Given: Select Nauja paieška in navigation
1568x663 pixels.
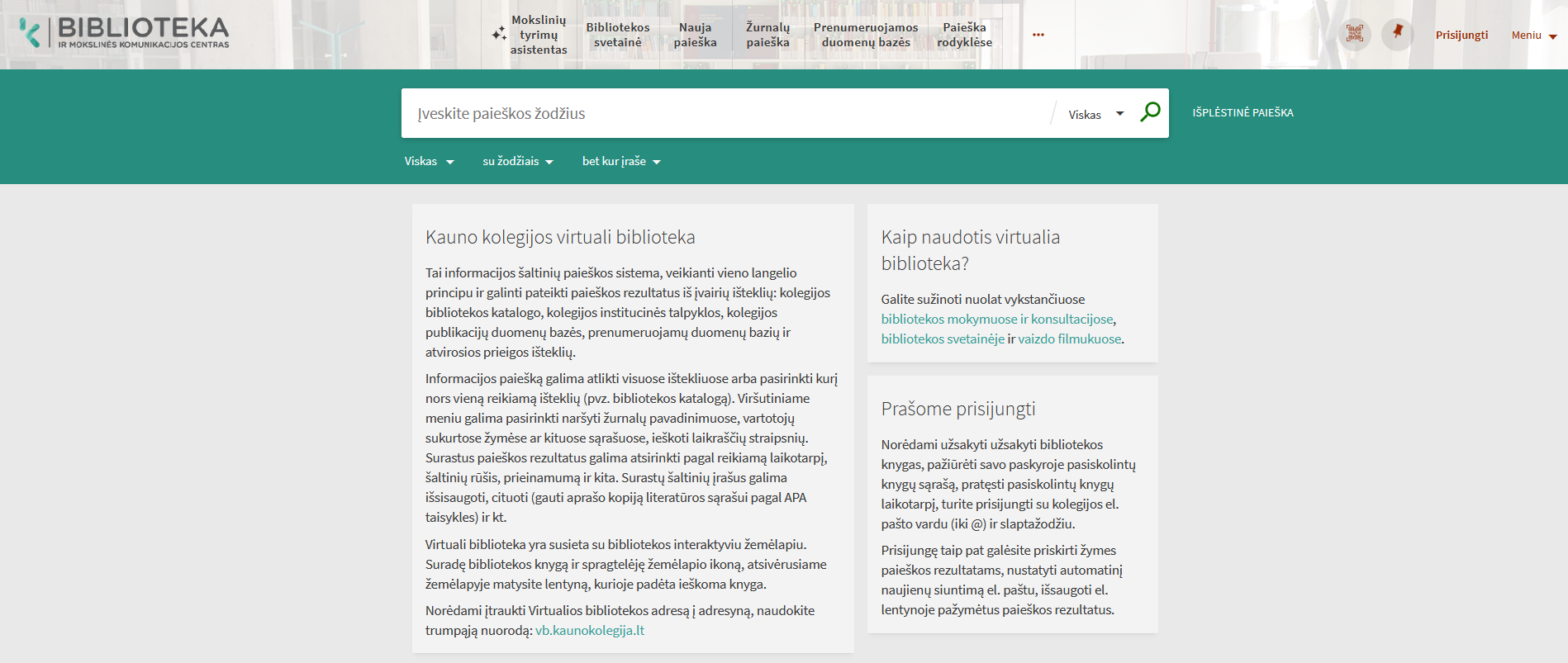Looking at the screenshot, I should [x=695, y=35].
